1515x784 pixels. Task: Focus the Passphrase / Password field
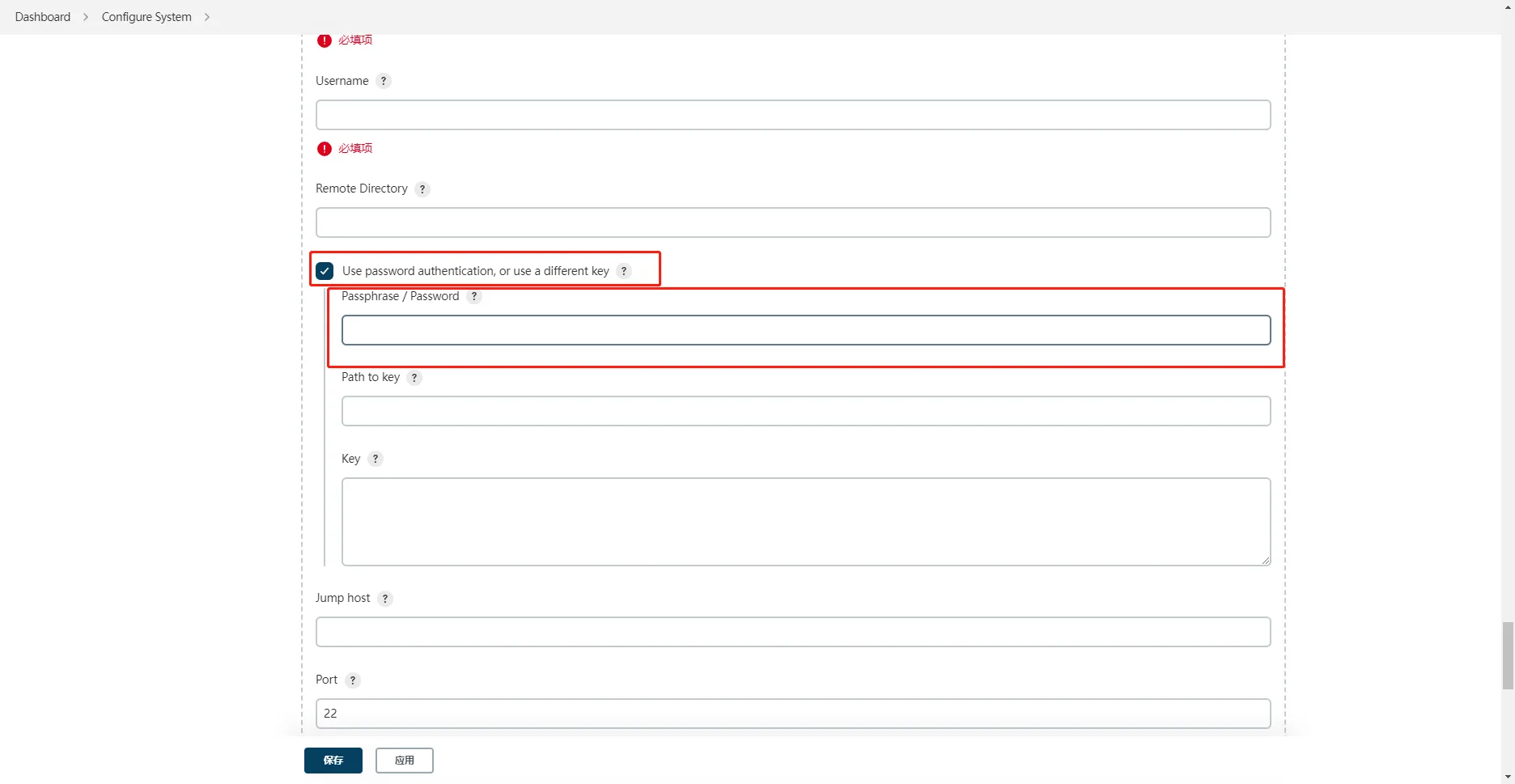coord(805,330)
